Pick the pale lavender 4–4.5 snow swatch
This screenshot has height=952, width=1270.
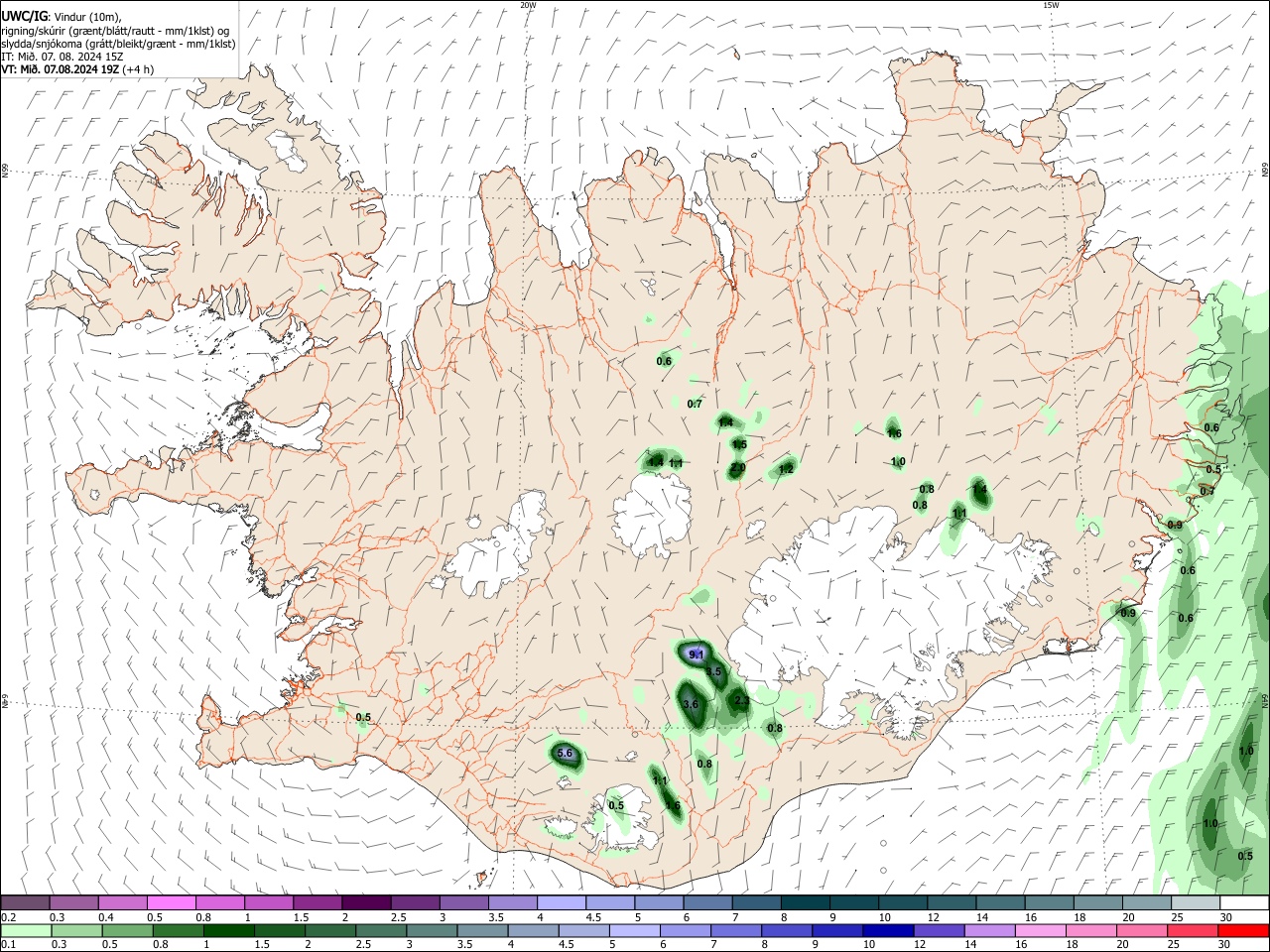coord(562,902)
